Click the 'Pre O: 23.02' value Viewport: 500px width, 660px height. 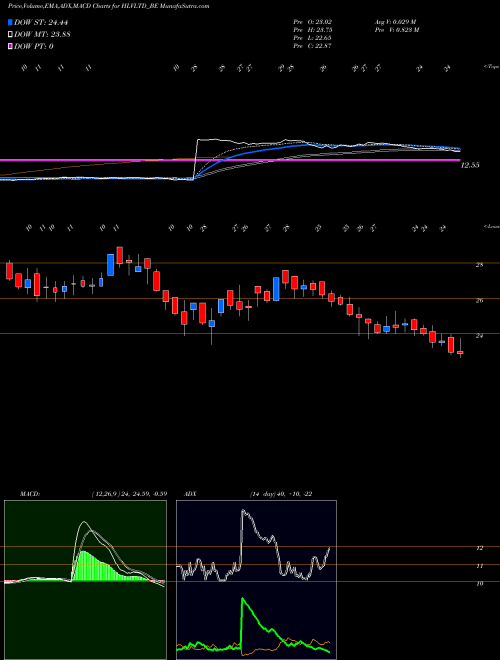pos(313,22)
